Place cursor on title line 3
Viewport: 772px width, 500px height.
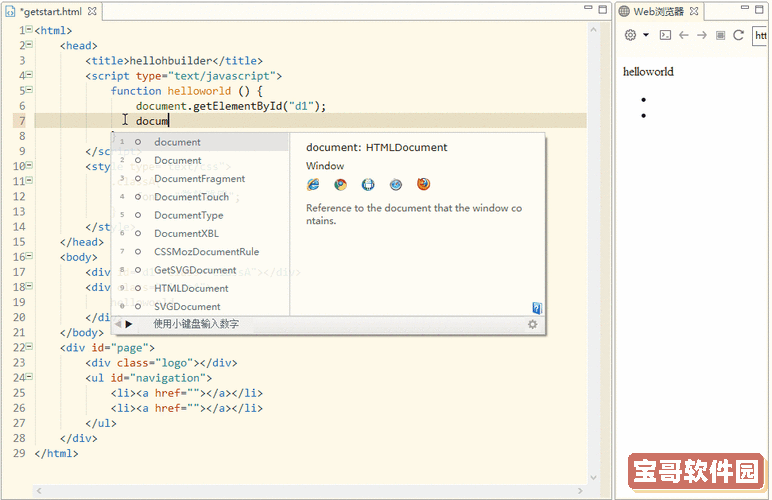click(x=174, y=61)
